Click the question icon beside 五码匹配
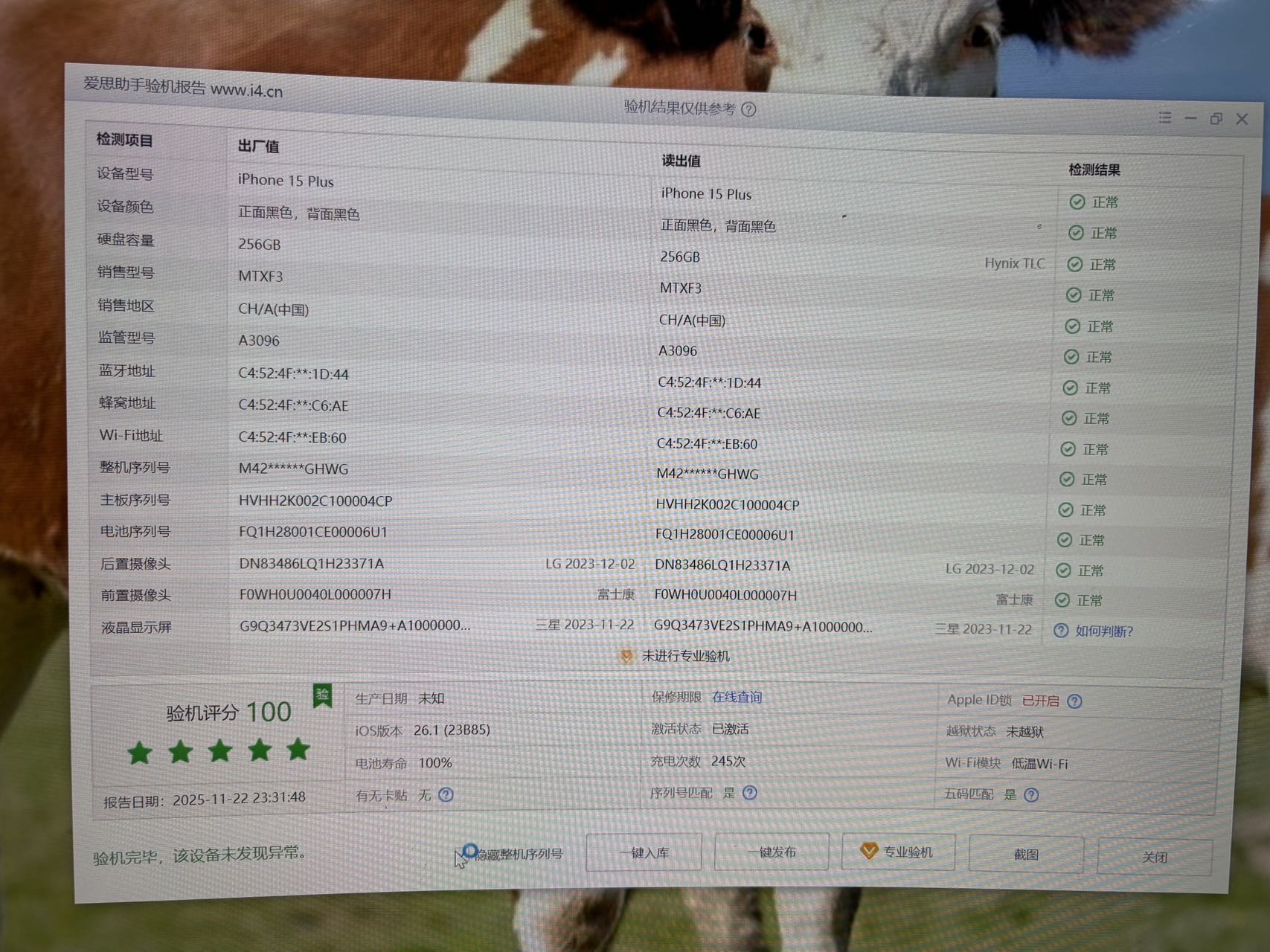1270x952 pixels. point(1031,795)
